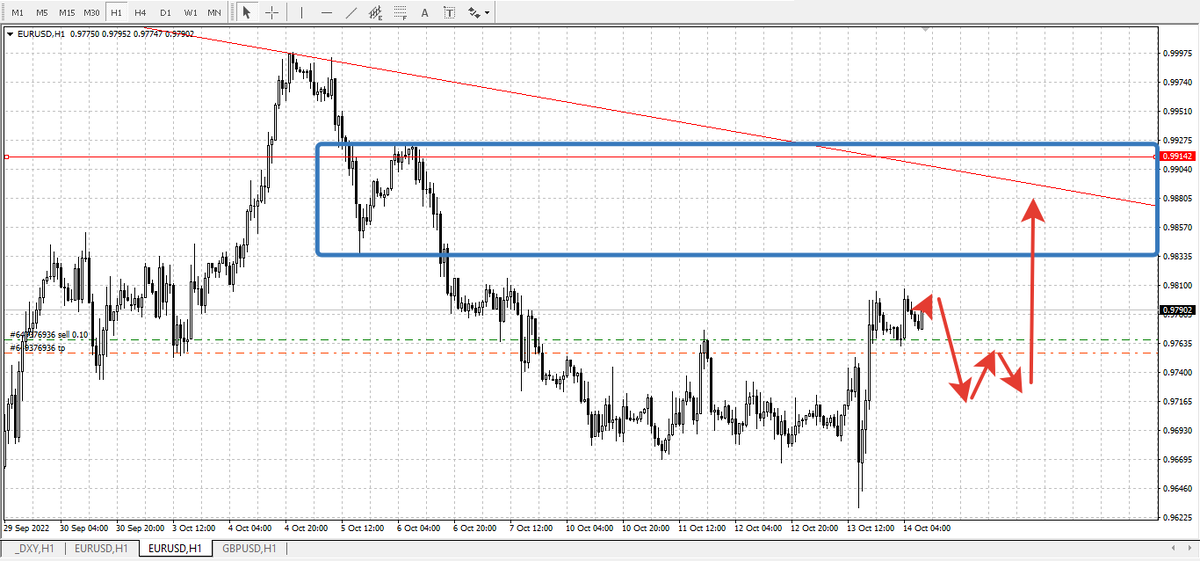Select the standard cursor arrow tool
The height and width of the screenshot is (561, 1200).
click(248, 13)
